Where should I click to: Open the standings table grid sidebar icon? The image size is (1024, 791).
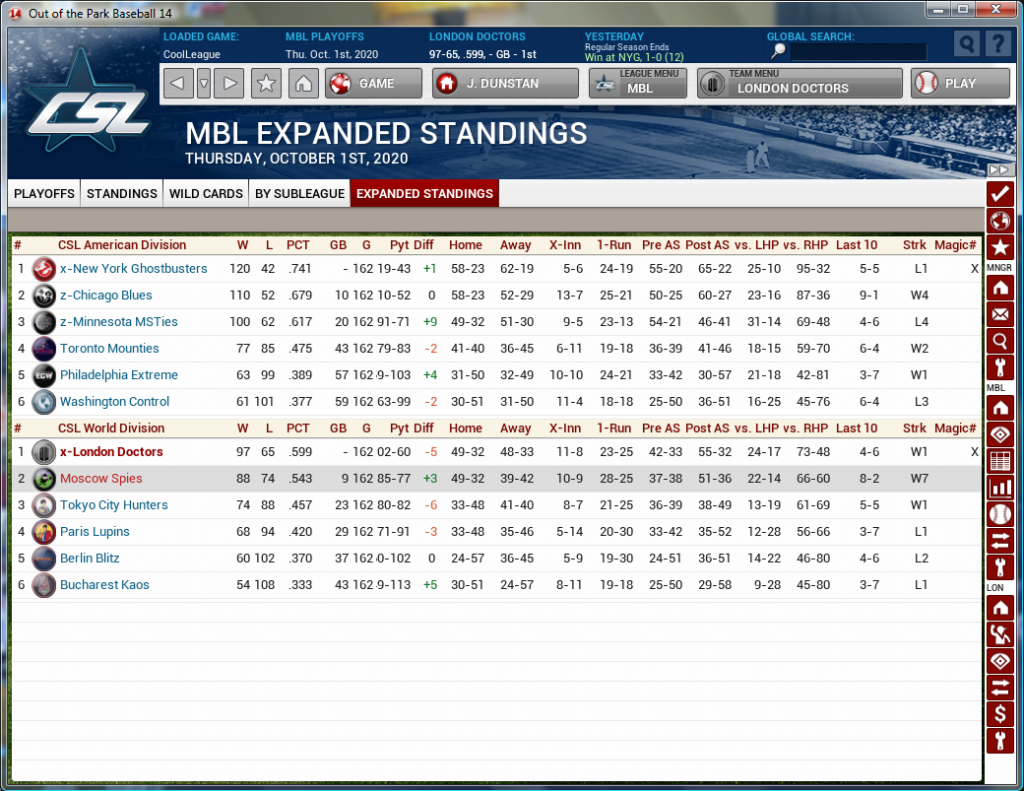coord(999,461)
